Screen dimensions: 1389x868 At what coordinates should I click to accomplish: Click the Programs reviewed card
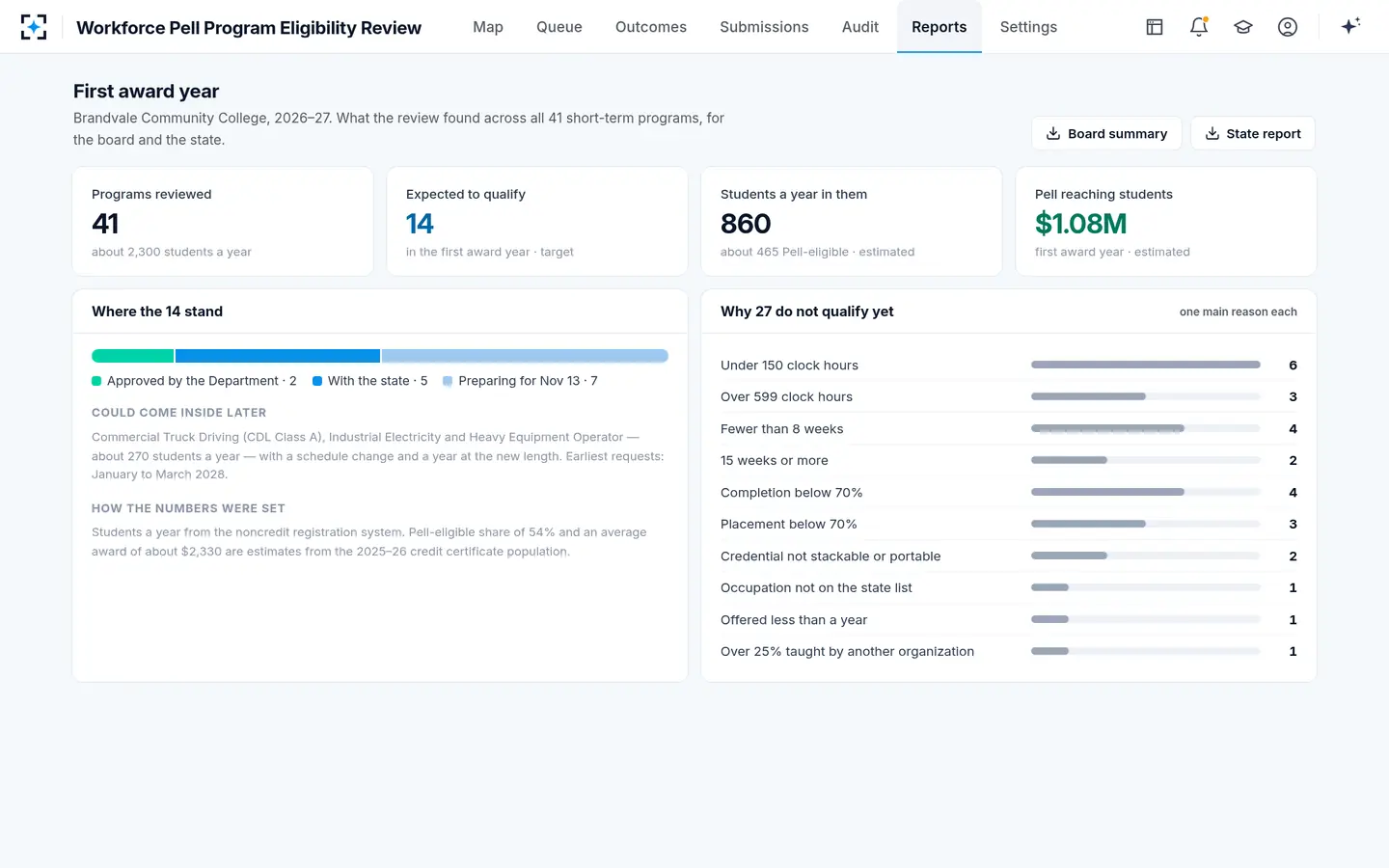pyautogui.click(x=223, y=222)
